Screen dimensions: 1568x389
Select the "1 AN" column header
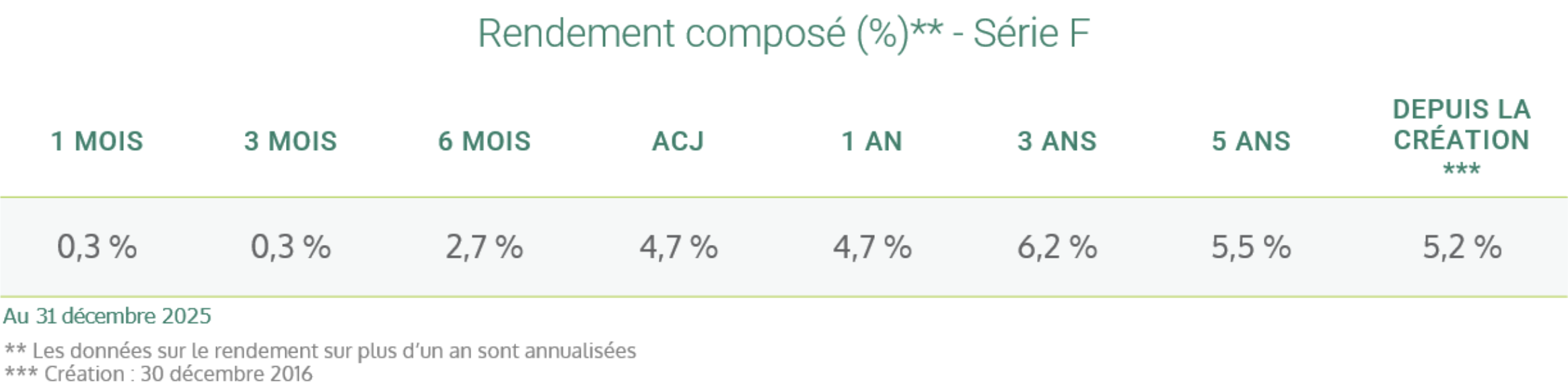(x=872, y=141)
